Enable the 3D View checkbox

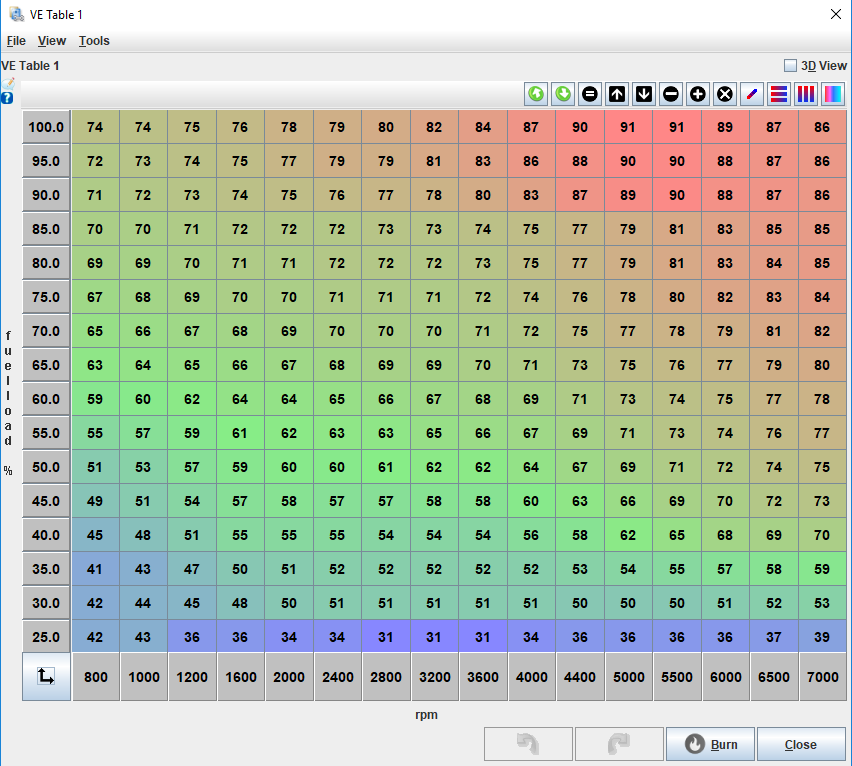tap(789, 64)
